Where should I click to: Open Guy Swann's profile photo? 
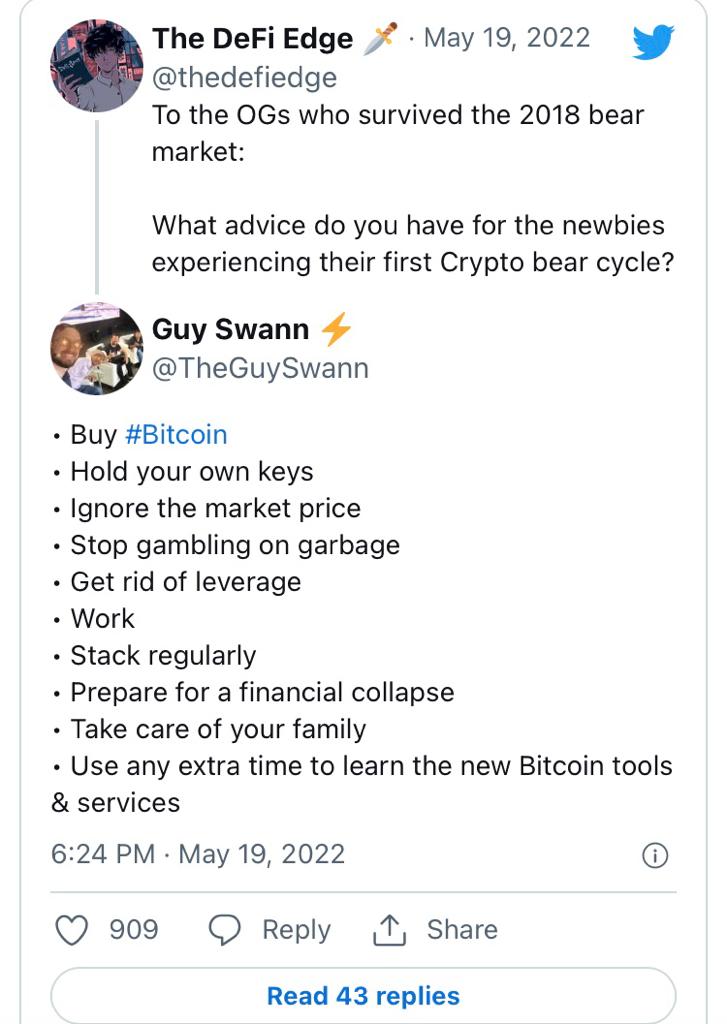coord(96,348)
